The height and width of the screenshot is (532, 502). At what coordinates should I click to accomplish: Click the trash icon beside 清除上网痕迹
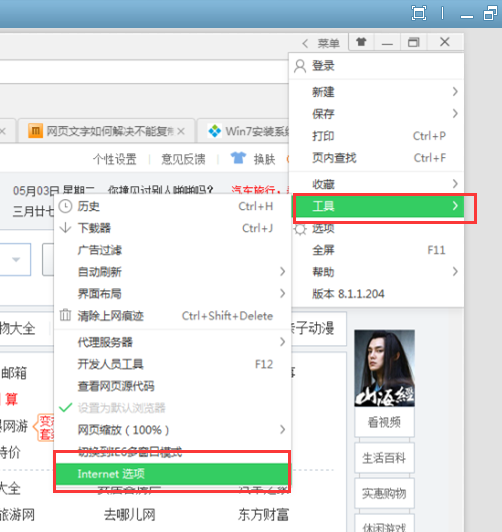pos(65,315)
